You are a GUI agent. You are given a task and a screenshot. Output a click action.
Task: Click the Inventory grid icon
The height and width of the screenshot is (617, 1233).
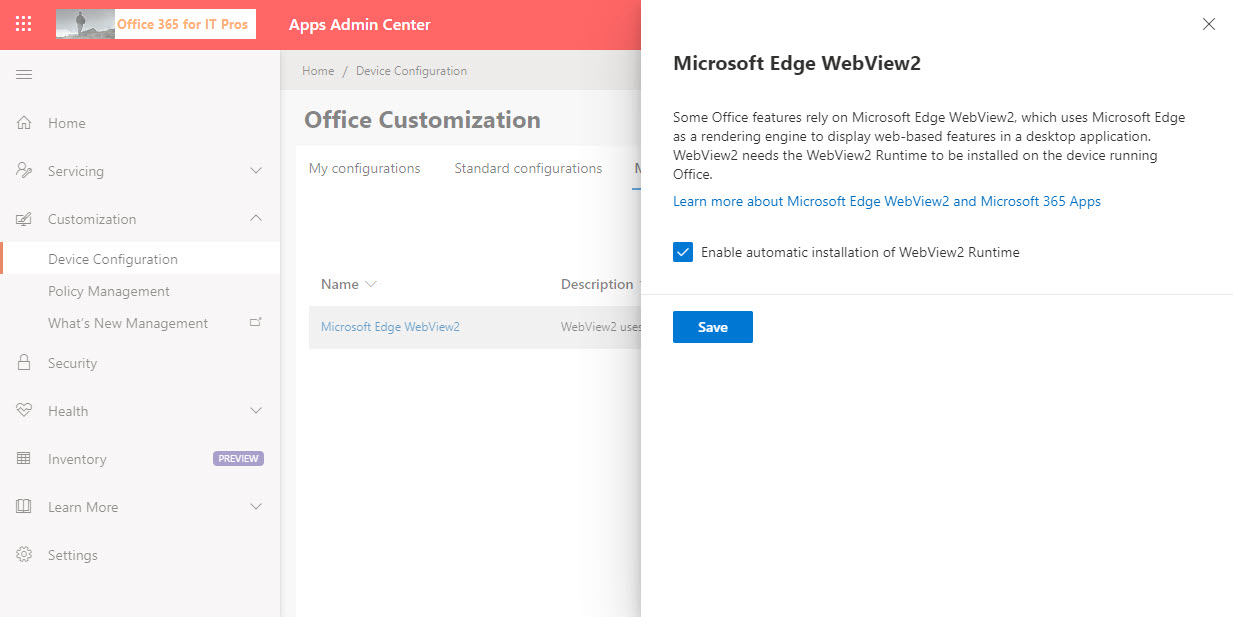(24, 459)
